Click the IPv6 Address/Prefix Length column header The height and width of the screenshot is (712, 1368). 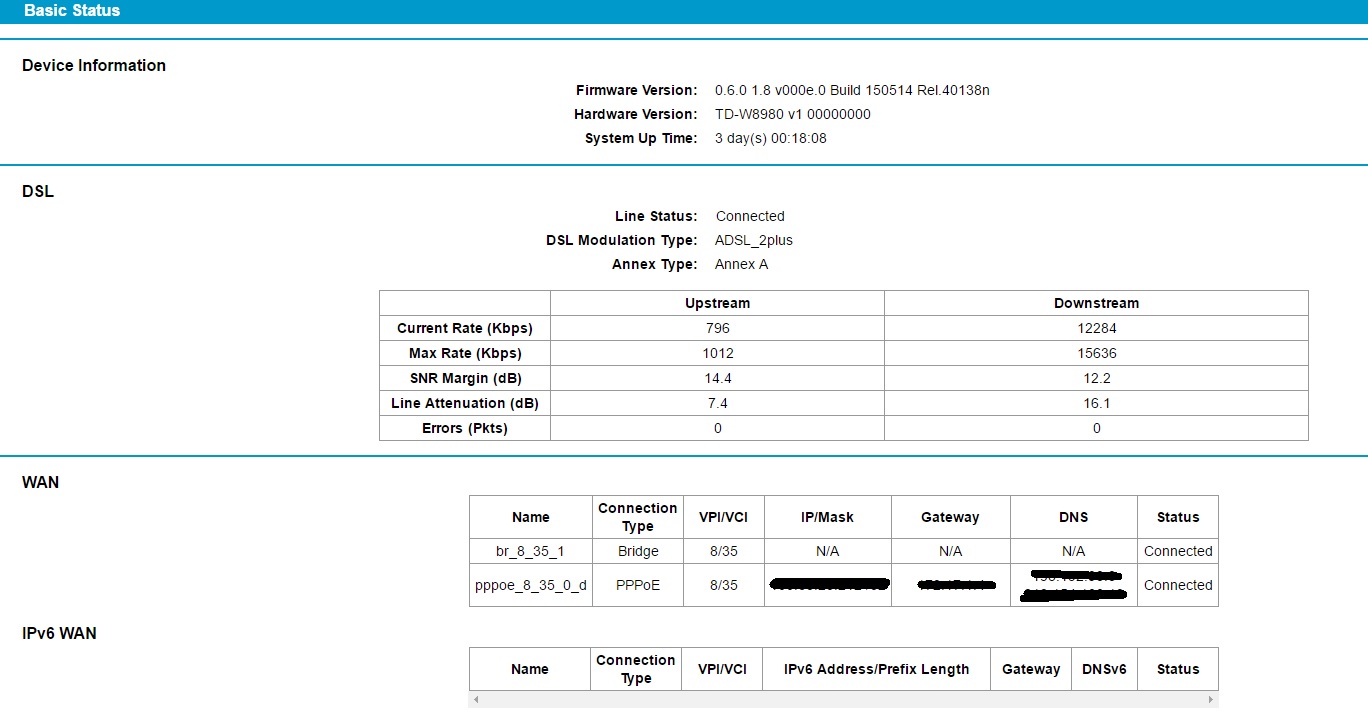point(876,669)
